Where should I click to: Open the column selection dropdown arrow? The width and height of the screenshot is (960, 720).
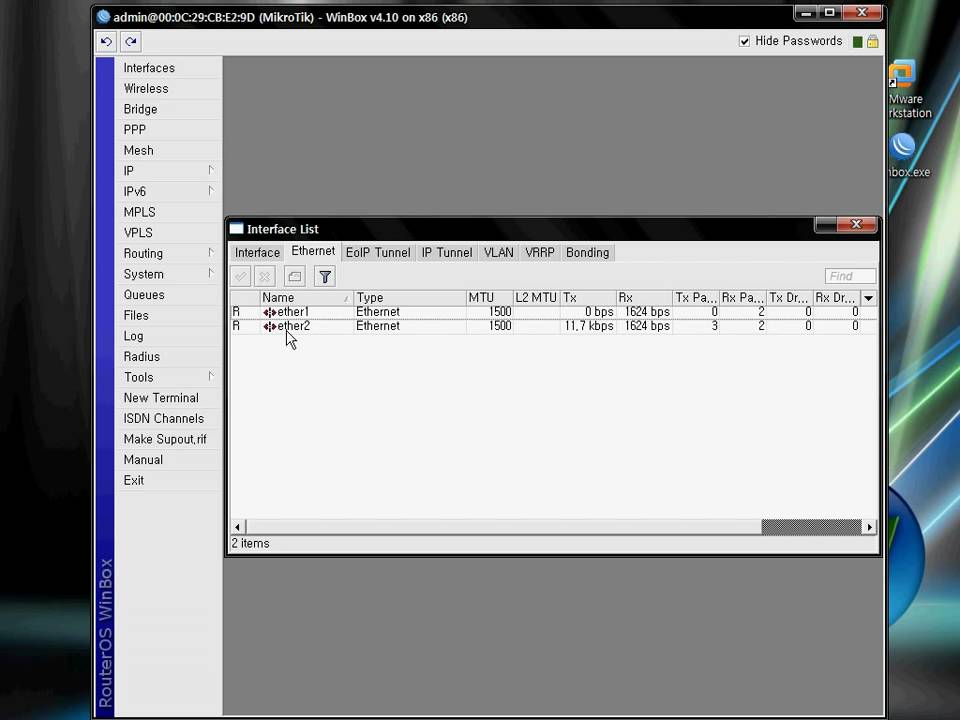868,298
